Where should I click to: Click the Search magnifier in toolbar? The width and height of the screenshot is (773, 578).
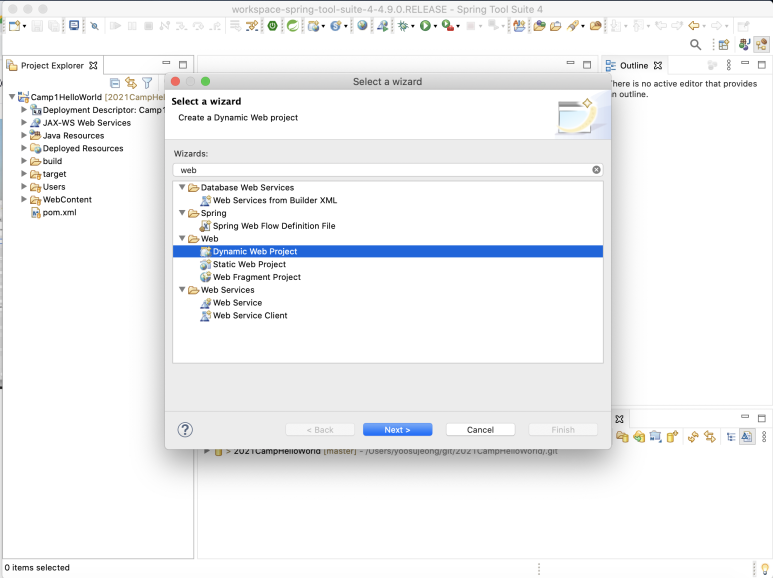click(x=695, y=45)
